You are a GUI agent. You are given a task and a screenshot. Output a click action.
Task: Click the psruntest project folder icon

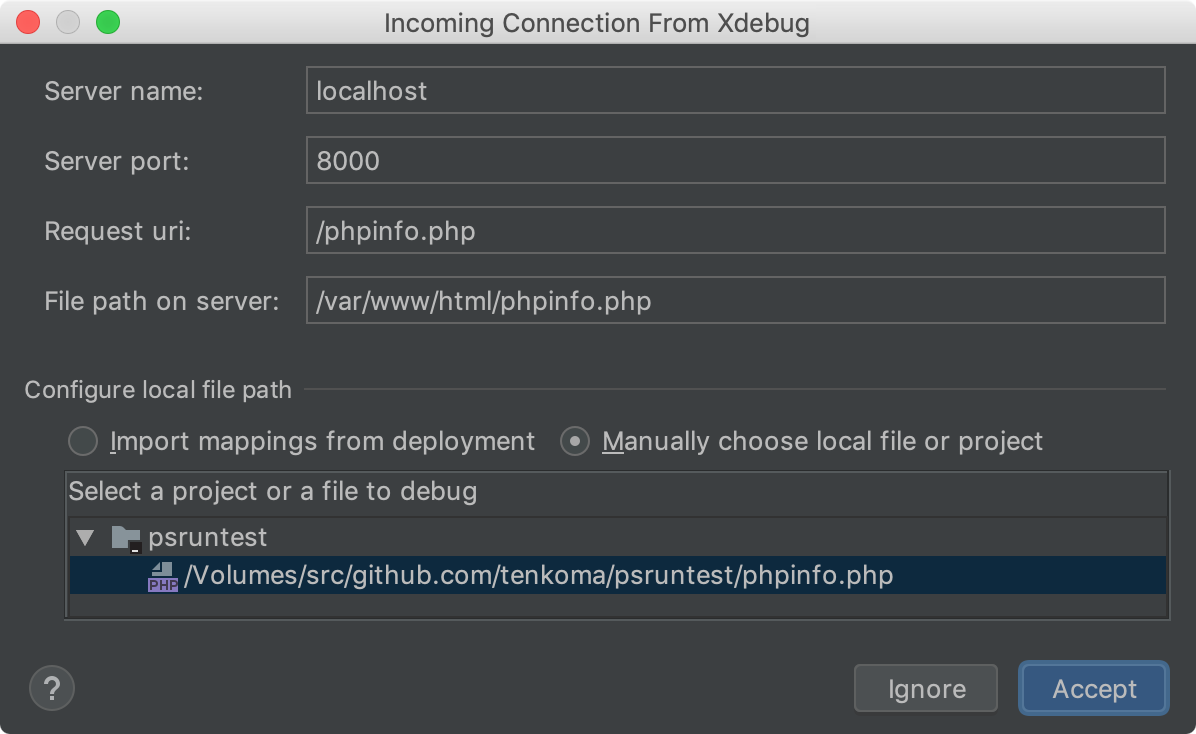pyautogui.click(x=126, y=538)
